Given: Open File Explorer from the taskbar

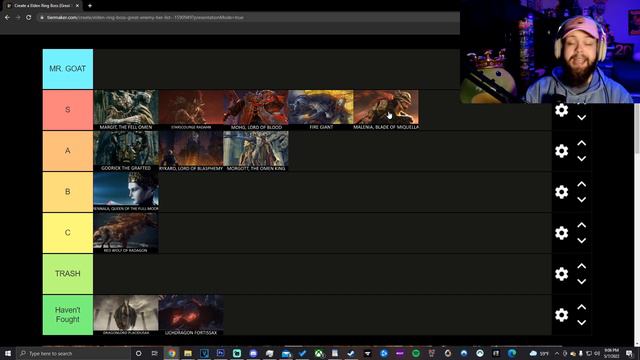Looking at the screenshot, I should [188, 353].
